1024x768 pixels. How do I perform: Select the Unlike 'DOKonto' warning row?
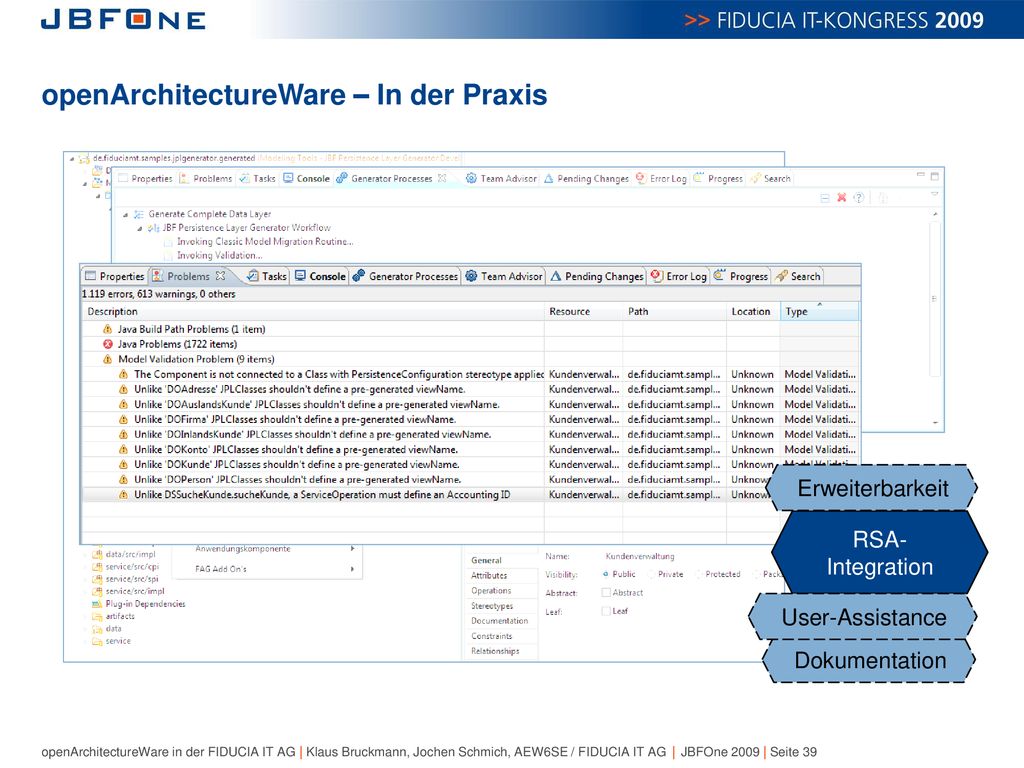[470, 449]
